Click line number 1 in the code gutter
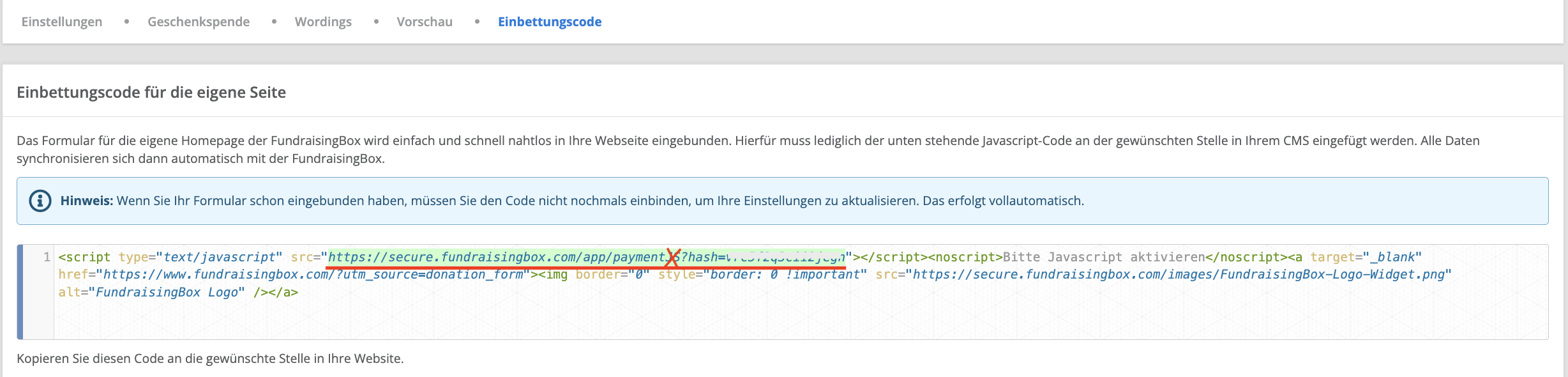The width and height of the screenshot is (1568, 377). click(x=47, y=257)
